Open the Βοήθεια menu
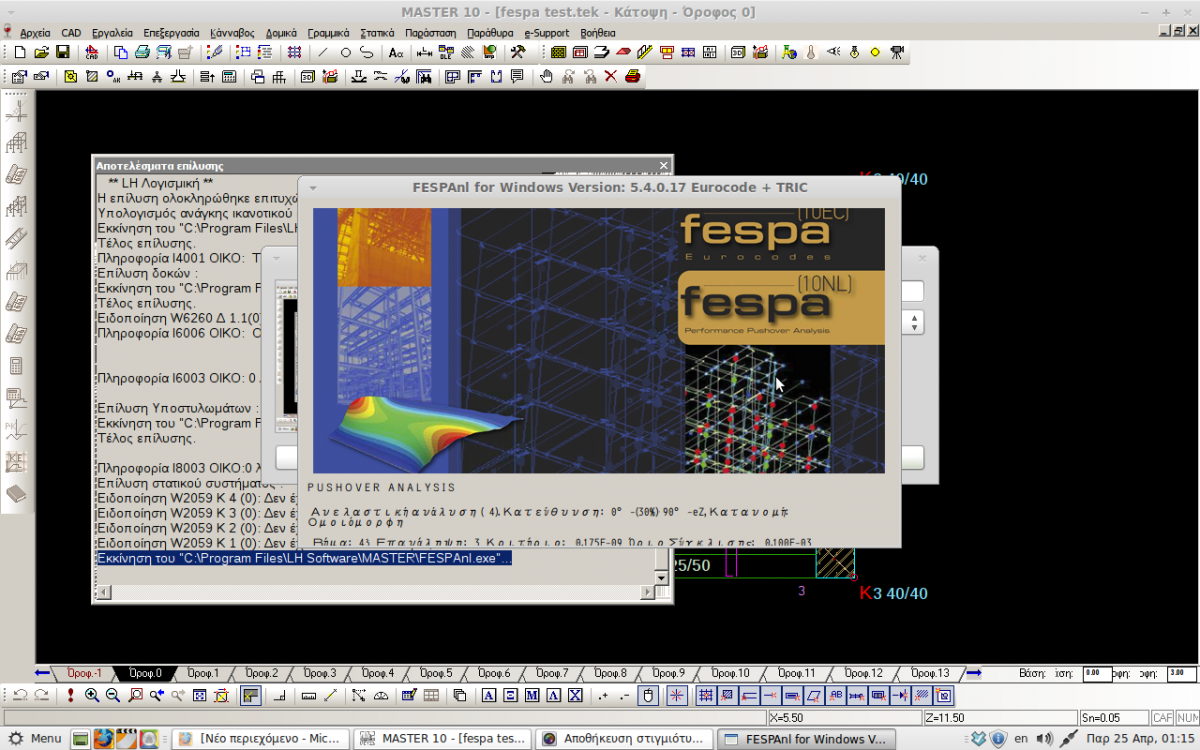The image size is (1200, 750). (598, 32)
